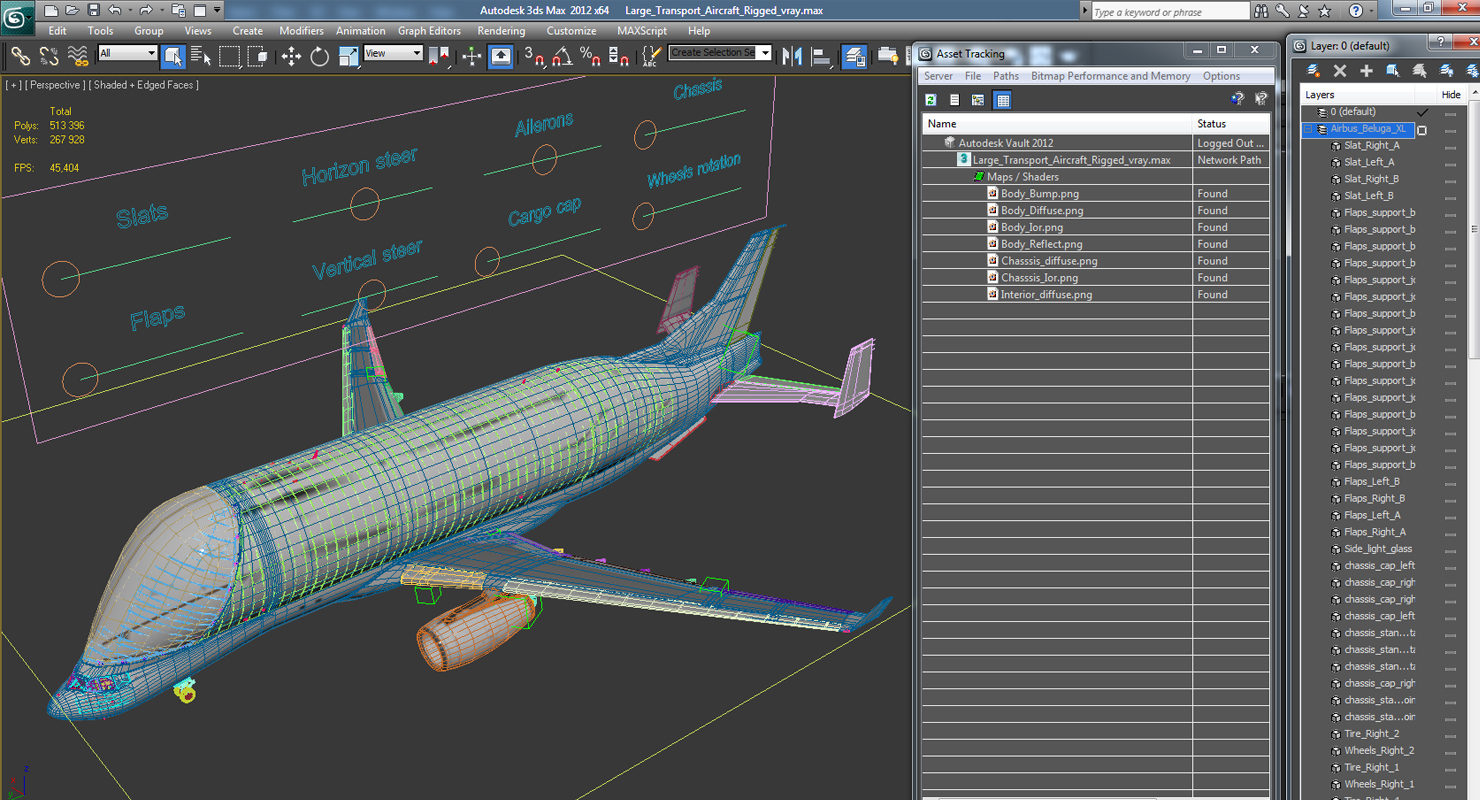Image resolution: width=1480 pixels, height=800 pixels.
Task: Open the Rendering menu
Action: point(501,31)
